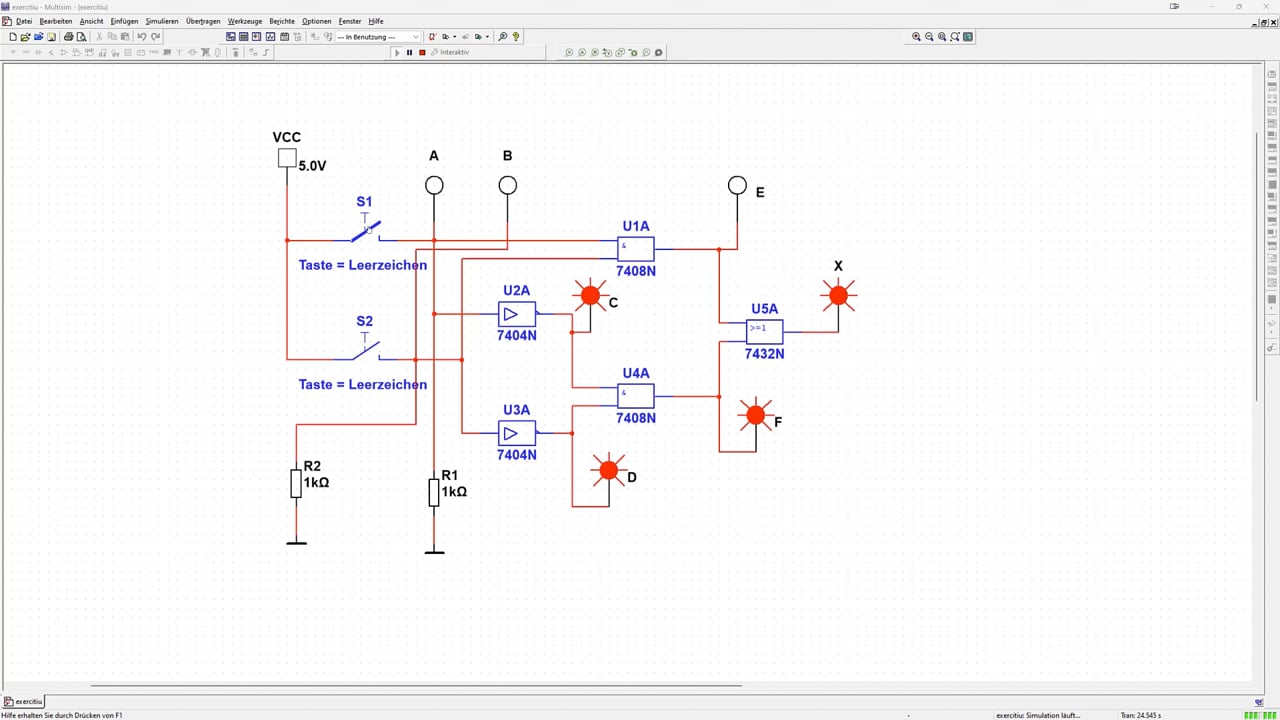
Task: Click the horizontal scrollbar under canvas
Action: [416, 686]
